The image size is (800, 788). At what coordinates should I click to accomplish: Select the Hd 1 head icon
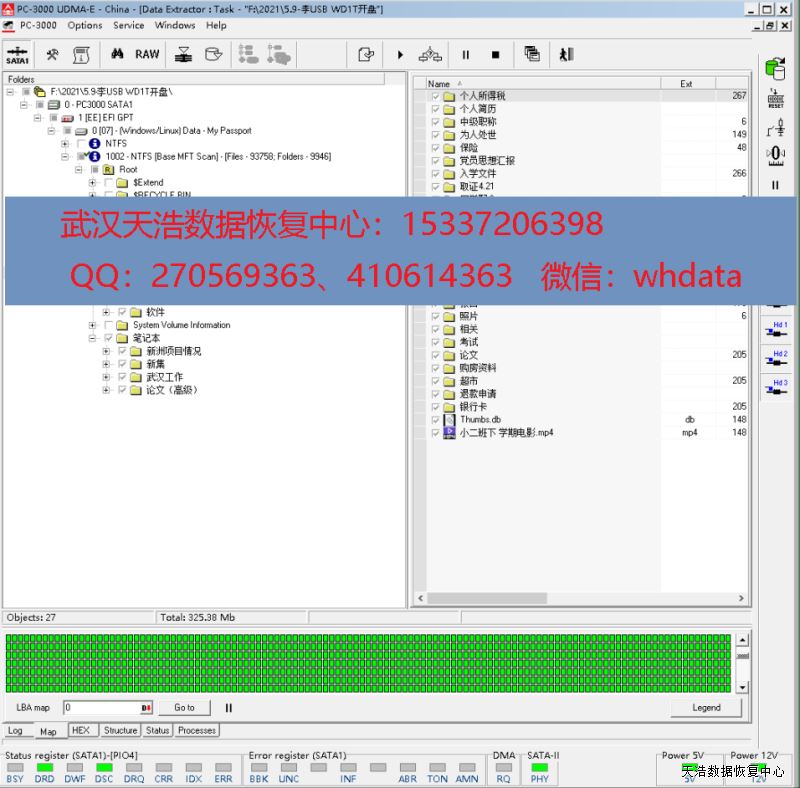[x=776, y=329]
